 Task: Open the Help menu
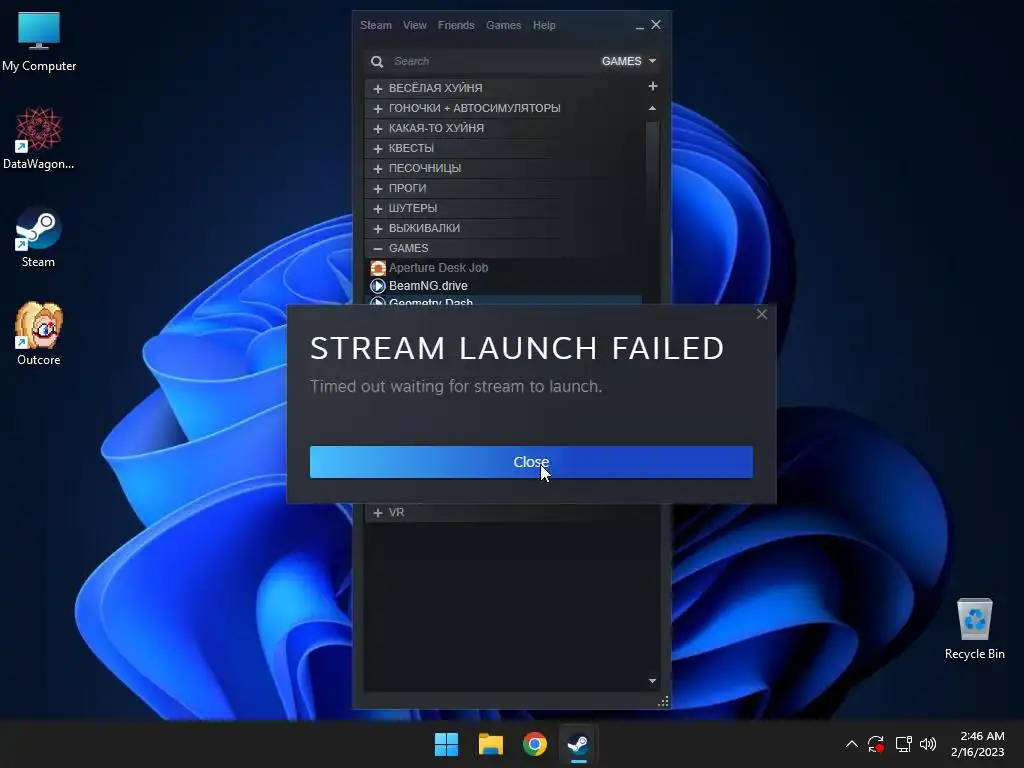[x=544, y=25]
